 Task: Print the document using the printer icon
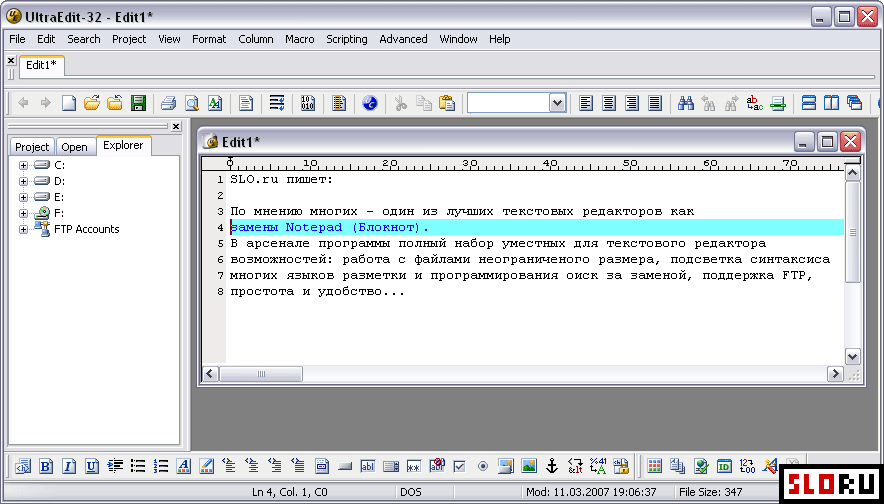(169, 103)
